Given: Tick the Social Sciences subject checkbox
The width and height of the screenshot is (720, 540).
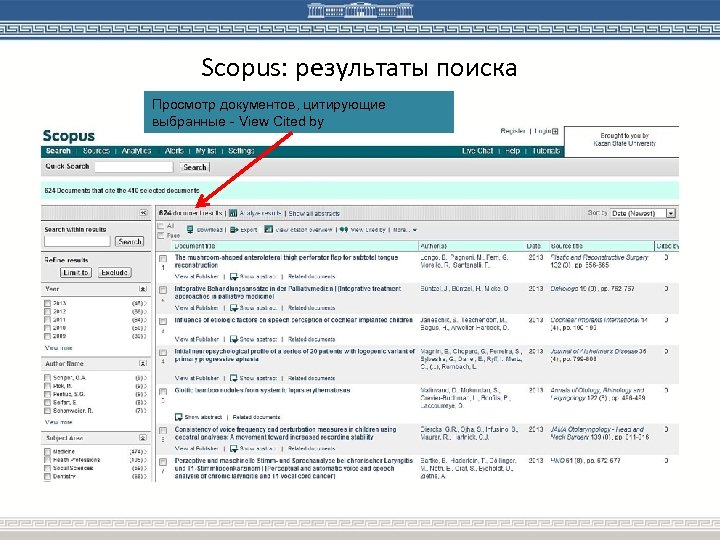Looking at the screenshot, I should pyautogui.click(x=47, y=468).
